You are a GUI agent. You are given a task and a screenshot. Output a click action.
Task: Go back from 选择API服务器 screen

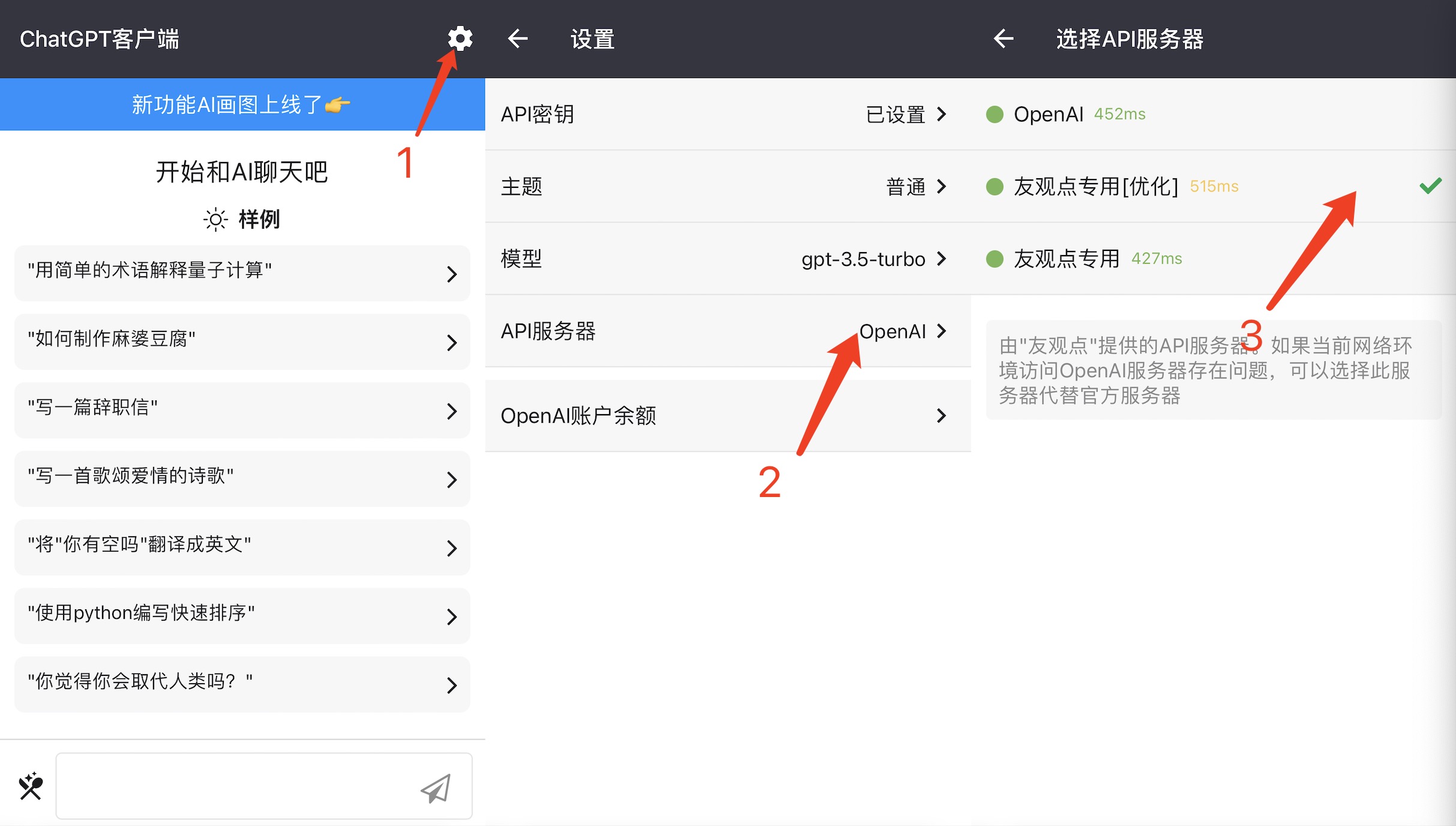[x=1003, y=39]
